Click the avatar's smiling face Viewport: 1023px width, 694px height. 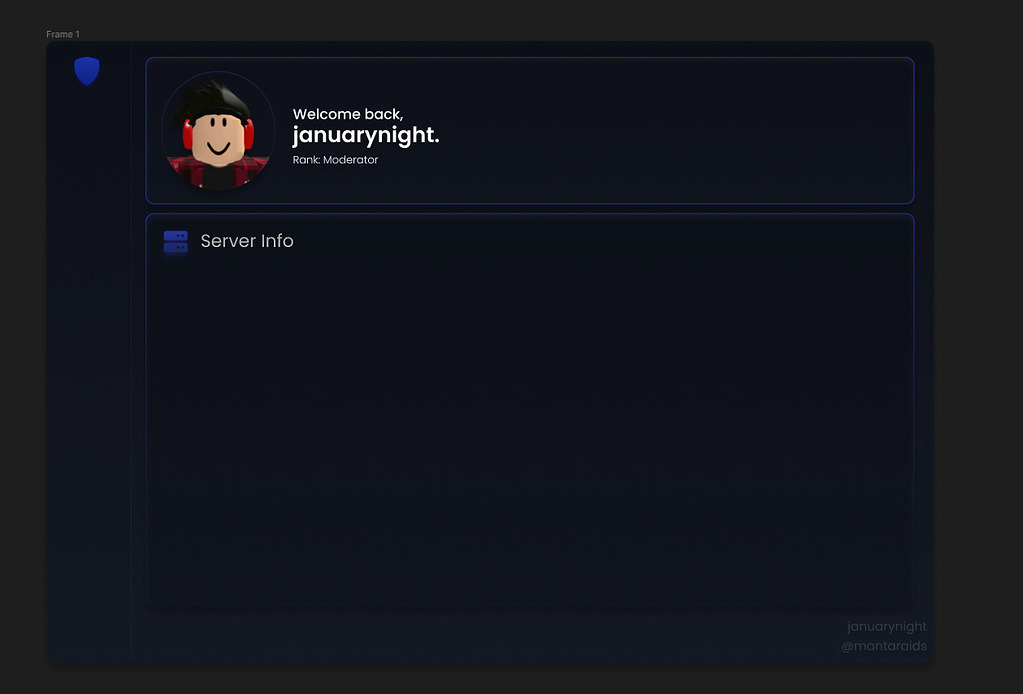(x=218, y=141)
